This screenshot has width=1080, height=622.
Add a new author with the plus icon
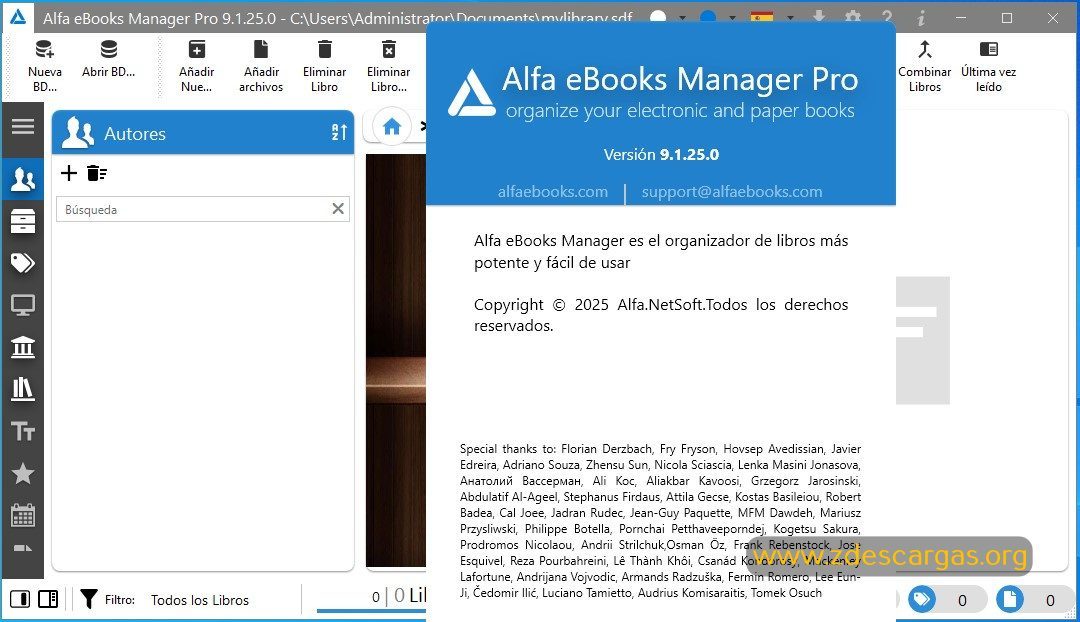tap(69, 173)
